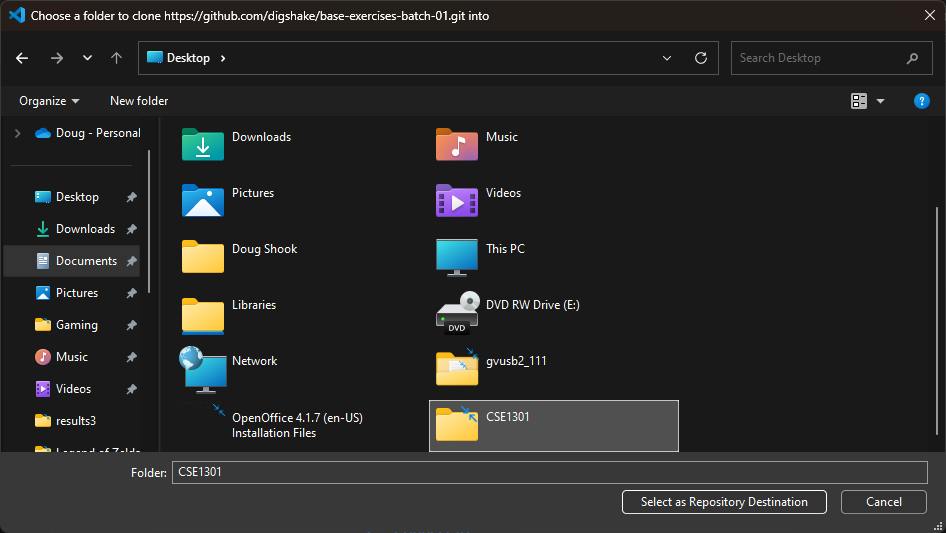Open the recent locations dropdown chevron
Image resolution: width=946 pixels, height=533 pixels.
point(87,58)
